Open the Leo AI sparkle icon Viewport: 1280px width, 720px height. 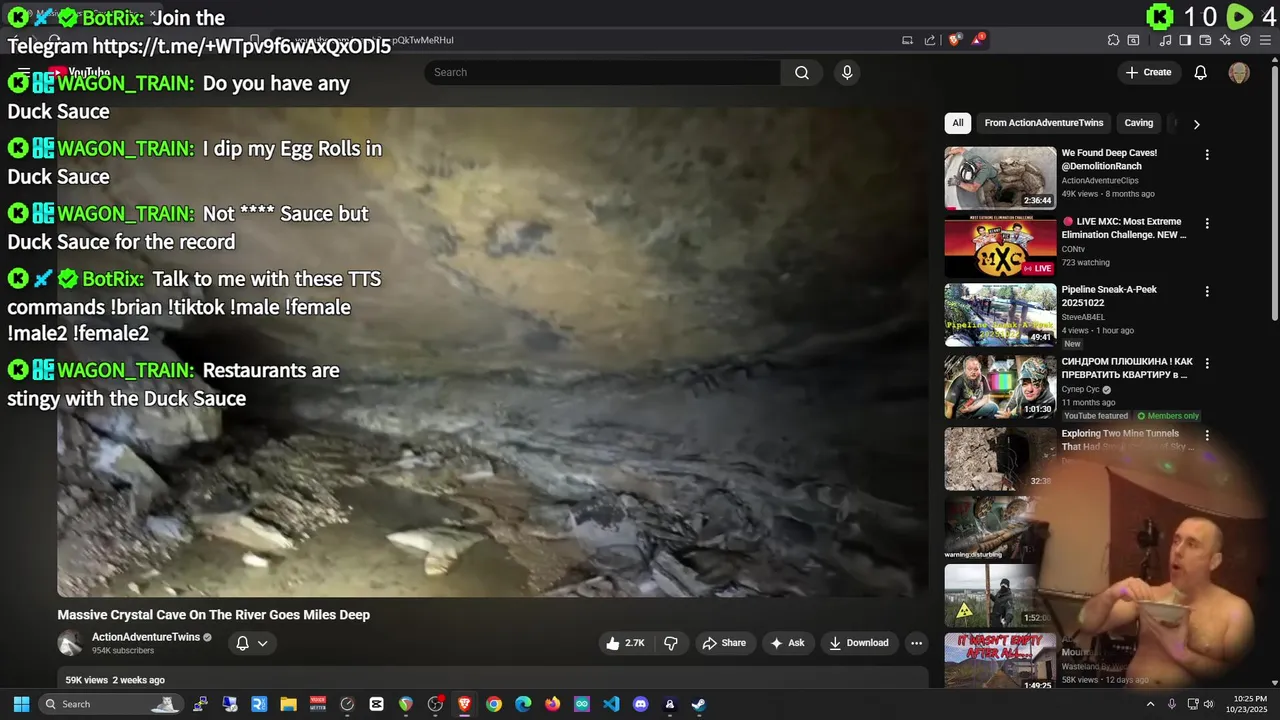1225,40
